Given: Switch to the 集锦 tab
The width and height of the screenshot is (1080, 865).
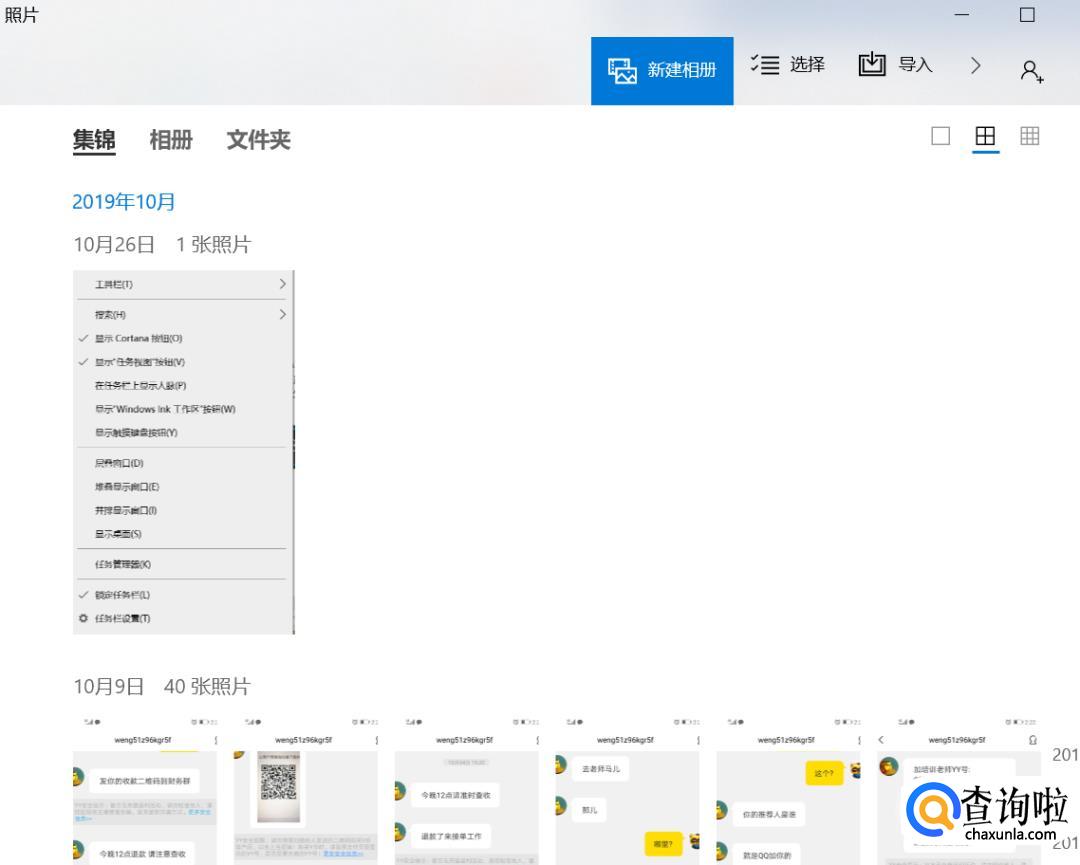Looking at the screenshot, I should point(94,140).
